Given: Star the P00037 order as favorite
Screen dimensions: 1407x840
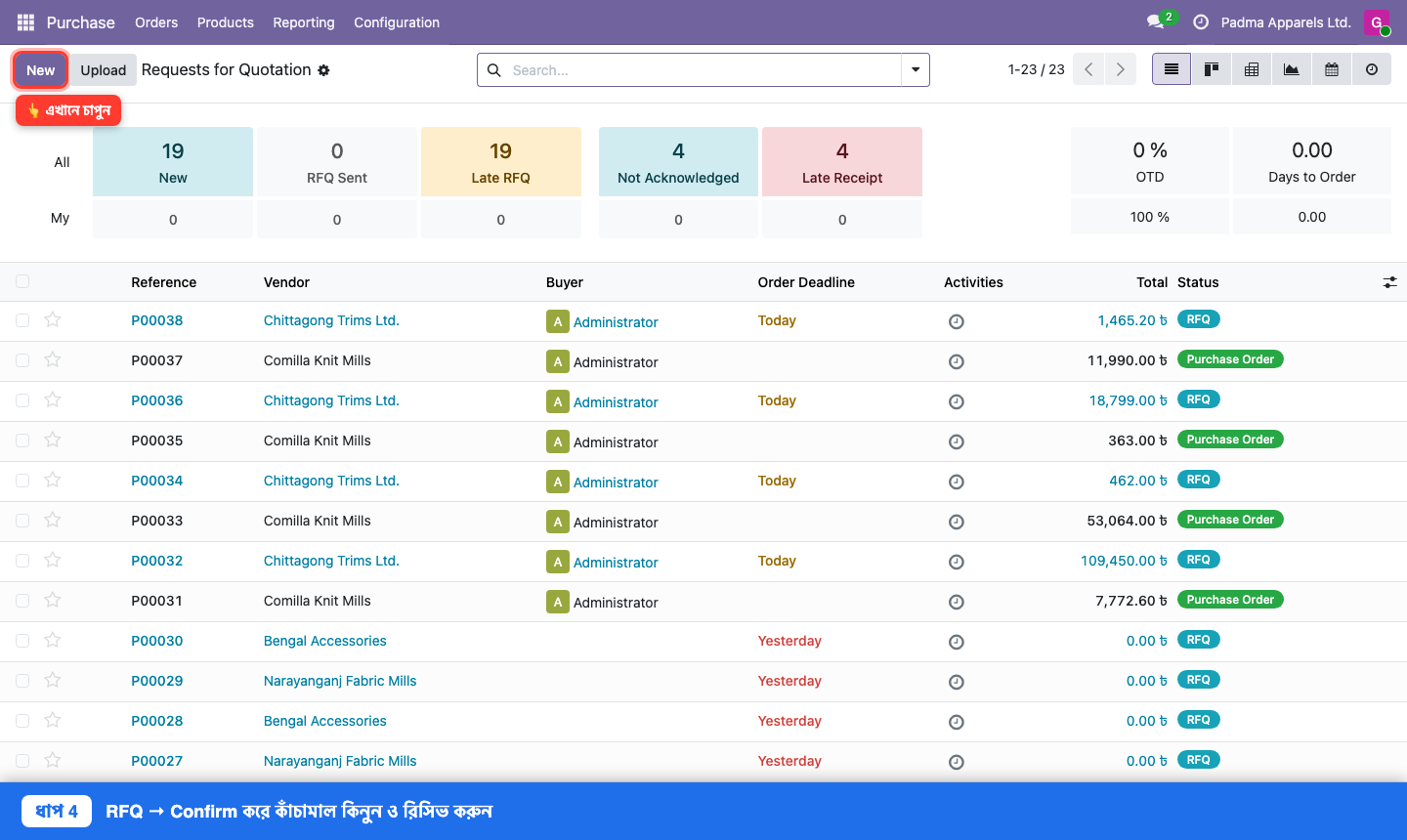Looking at the screenshot, I should coord(53,359).
